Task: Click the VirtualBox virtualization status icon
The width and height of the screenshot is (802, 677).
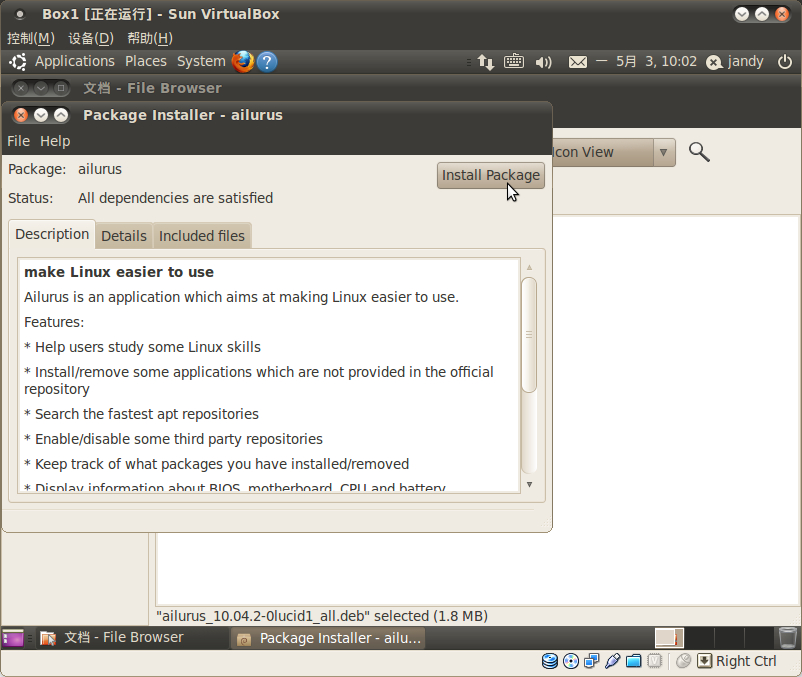Action: coord(655,661)
